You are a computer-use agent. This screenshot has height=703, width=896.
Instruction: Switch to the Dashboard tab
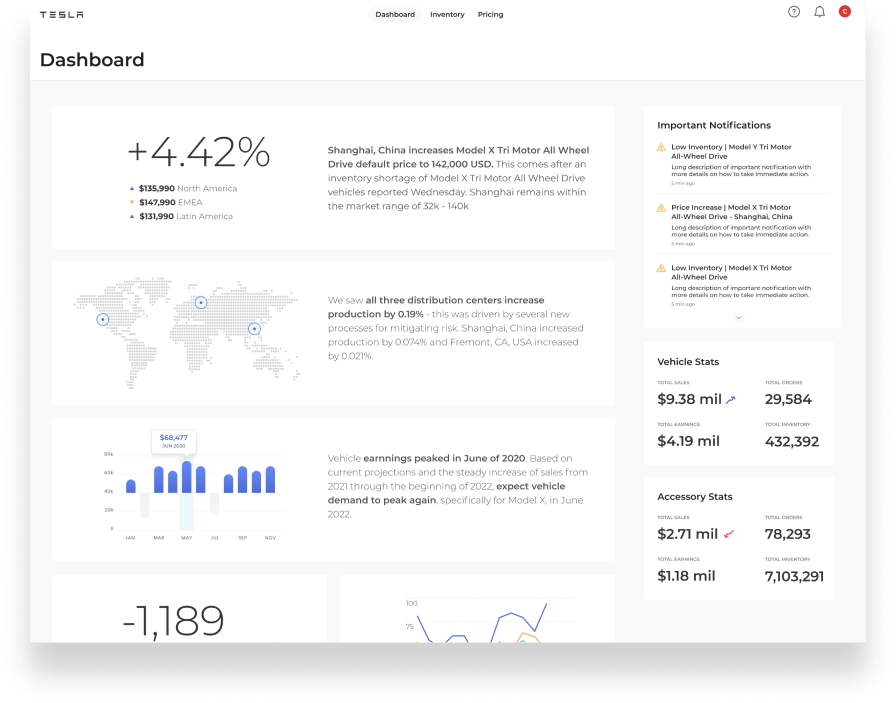click(395, 14)
